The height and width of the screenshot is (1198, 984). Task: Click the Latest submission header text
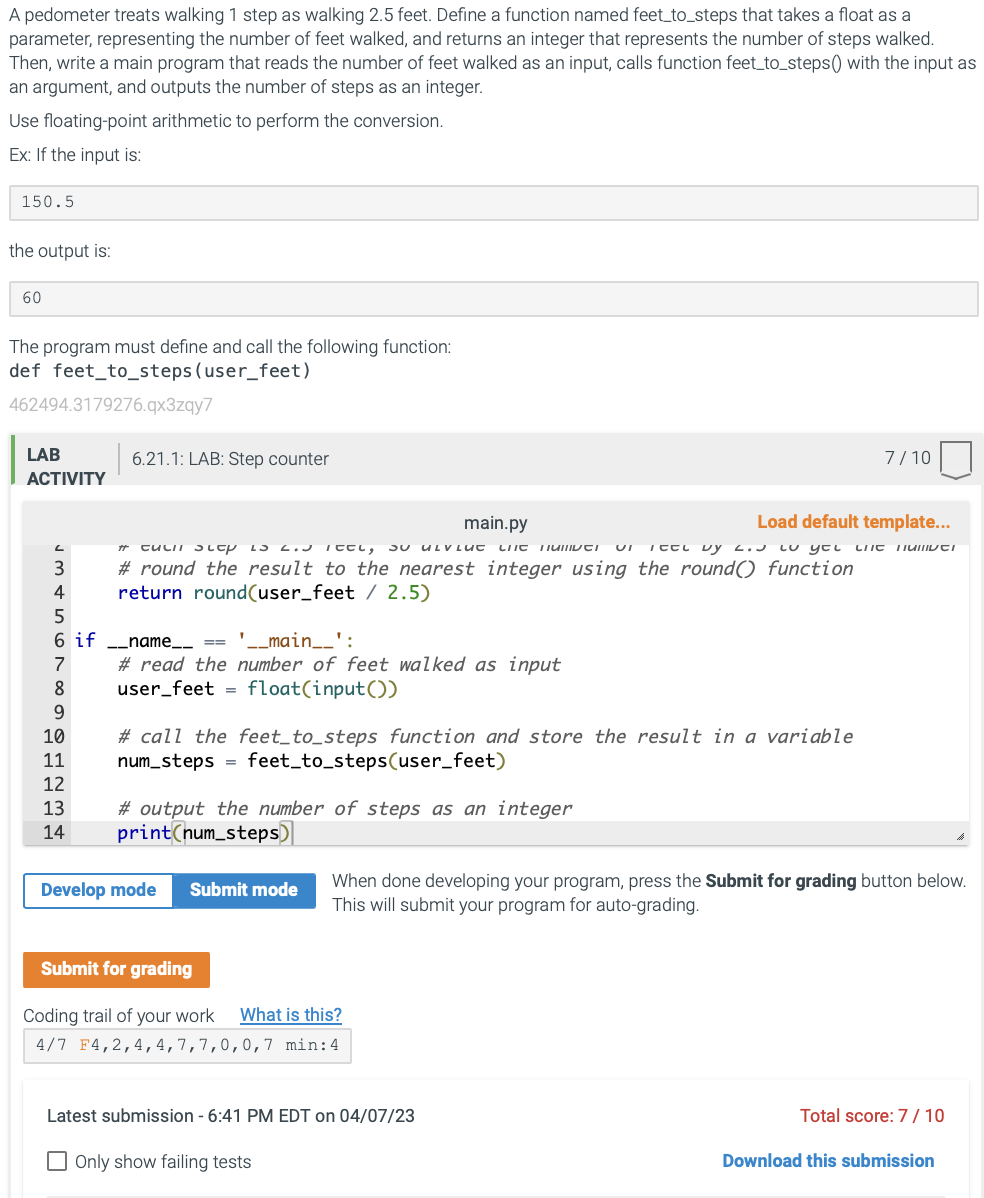230,1115
